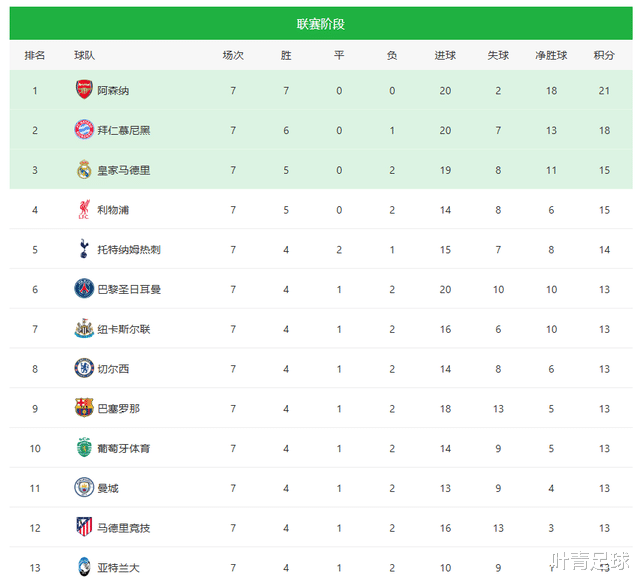Click the Sporting CP crest icon
This screenshot has height=584, width=640.
[84, 448]
